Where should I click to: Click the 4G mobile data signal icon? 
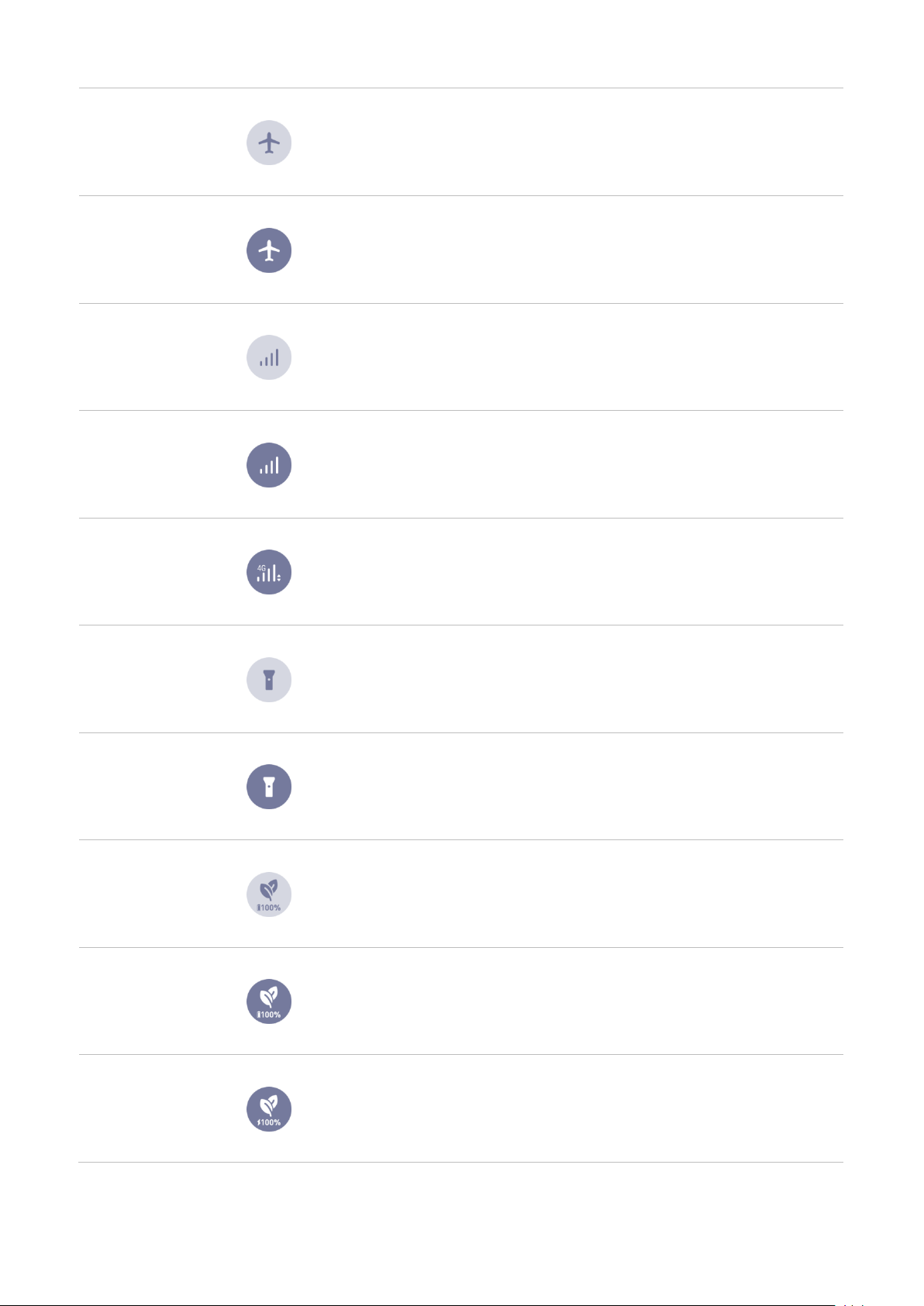[x=269, y=572]
